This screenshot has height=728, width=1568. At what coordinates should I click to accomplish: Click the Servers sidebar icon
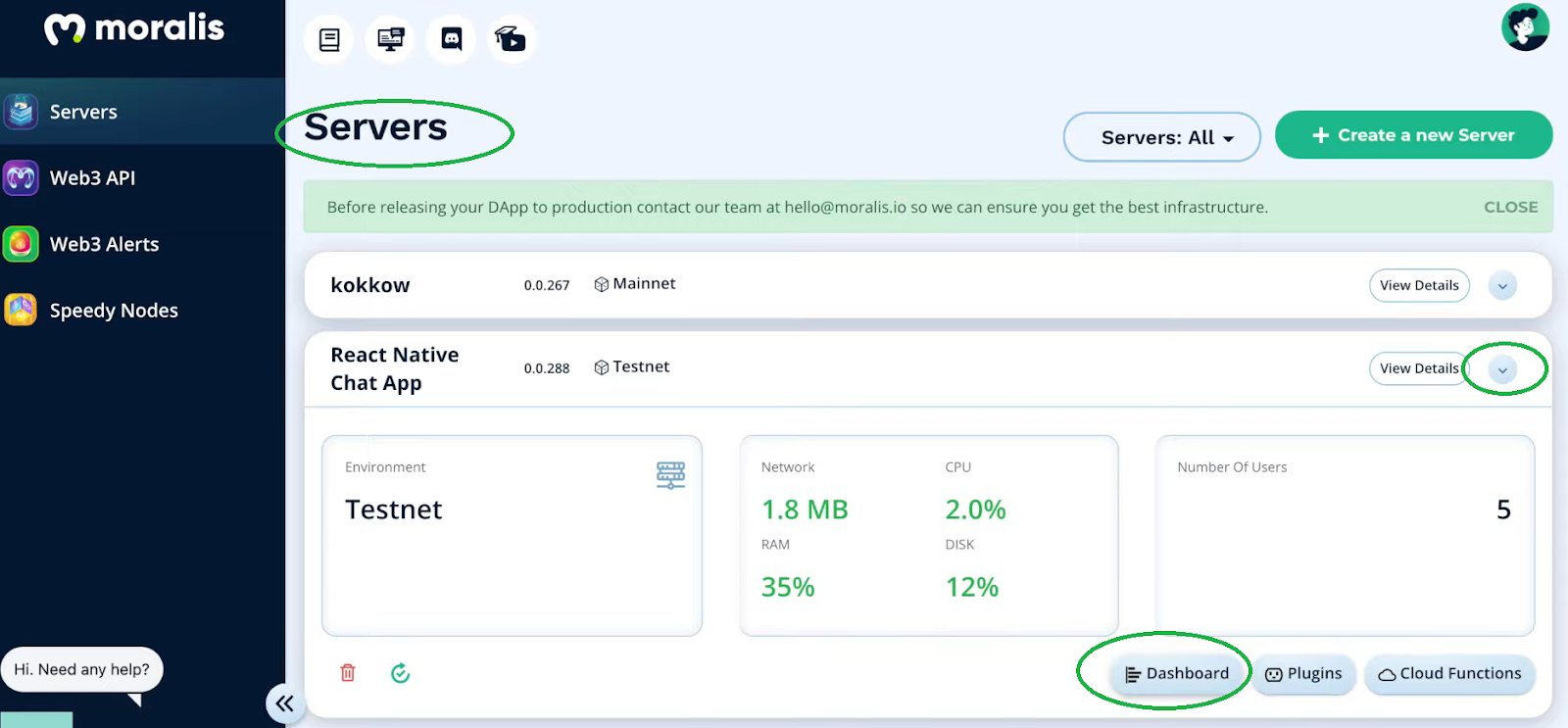coord(21,112)
